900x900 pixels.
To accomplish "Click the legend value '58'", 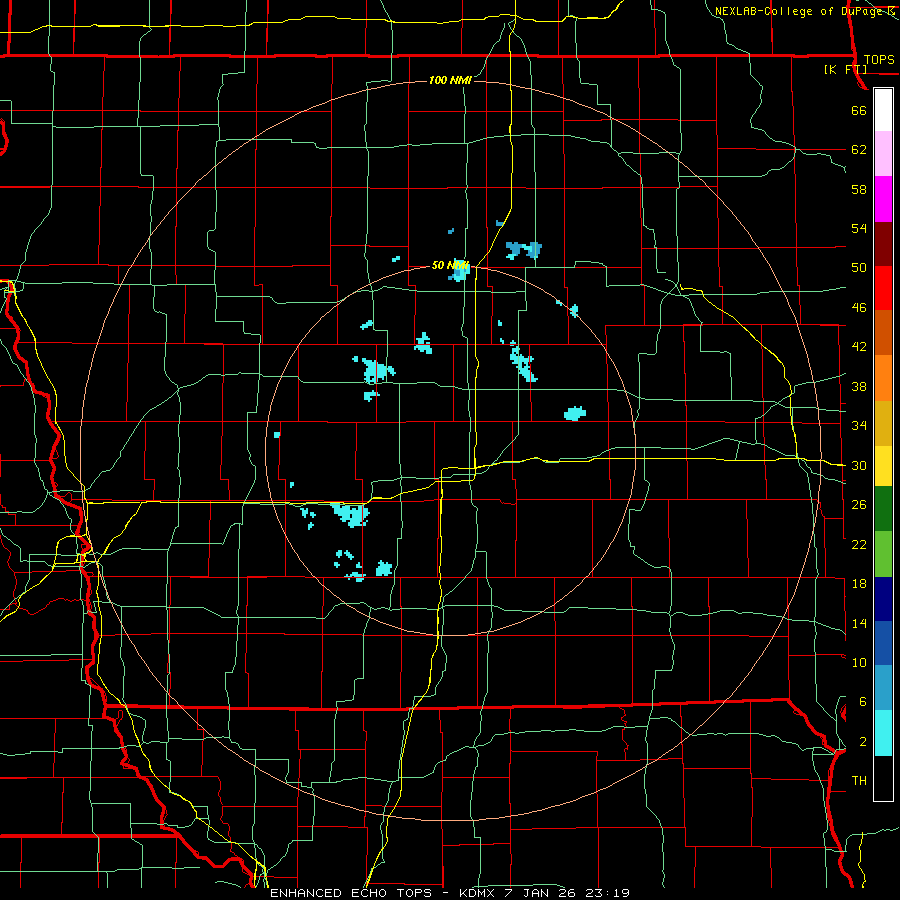I will click(x=859, y=189).
